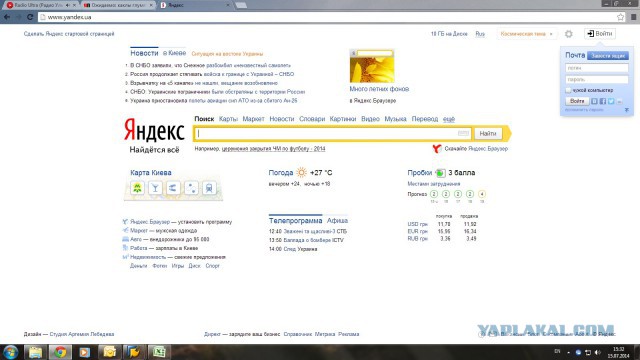Screen dimensions: 640x360
Task: Open Словари above the search bar
Action: [x=312, y=119]
